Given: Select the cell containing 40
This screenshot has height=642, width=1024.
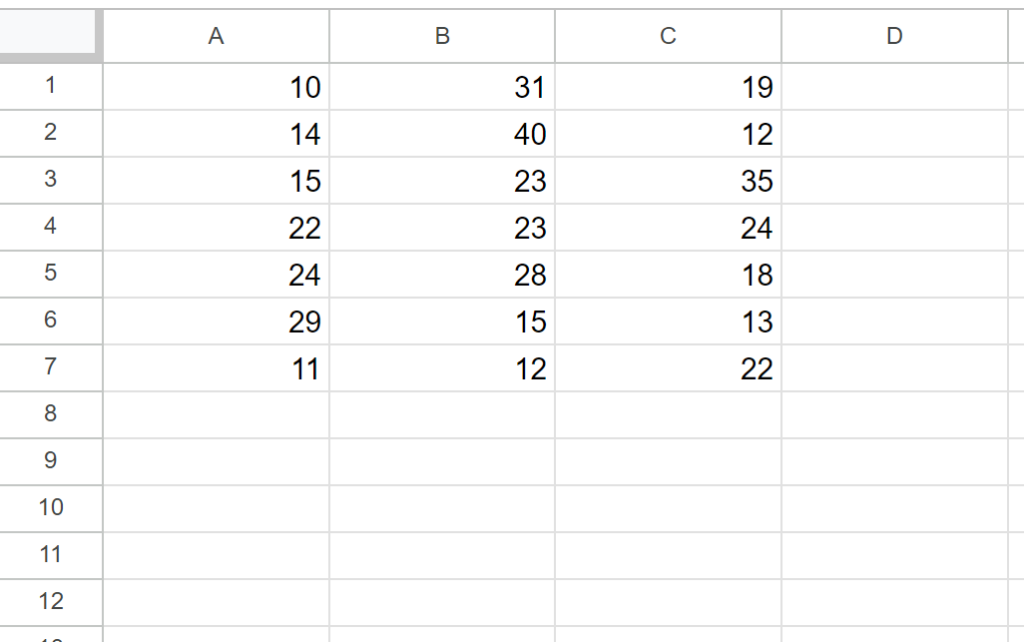Looking at the screenshot, I should tap(442, 134).
